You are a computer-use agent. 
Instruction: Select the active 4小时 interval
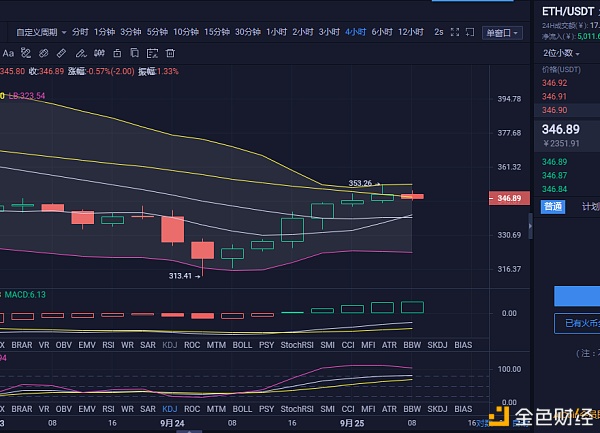(355, 32)
